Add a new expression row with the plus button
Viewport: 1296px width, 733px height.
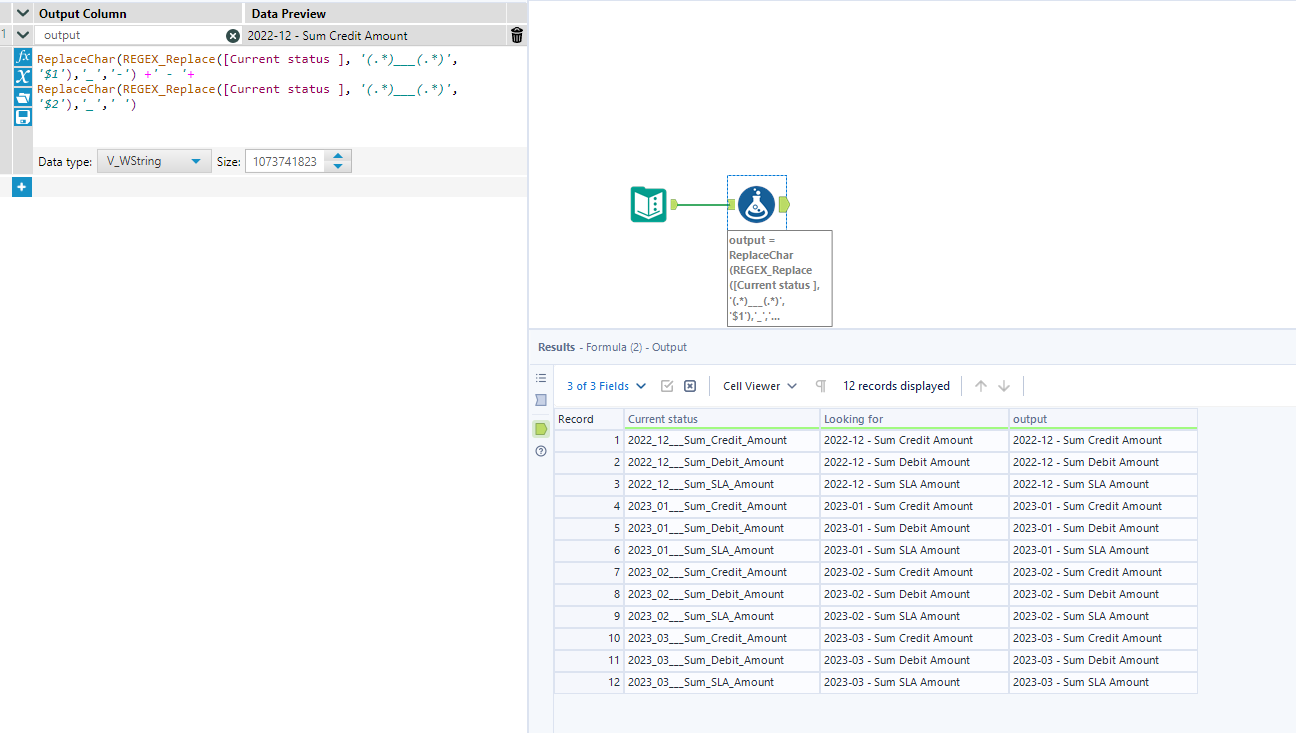coord(21,186)
